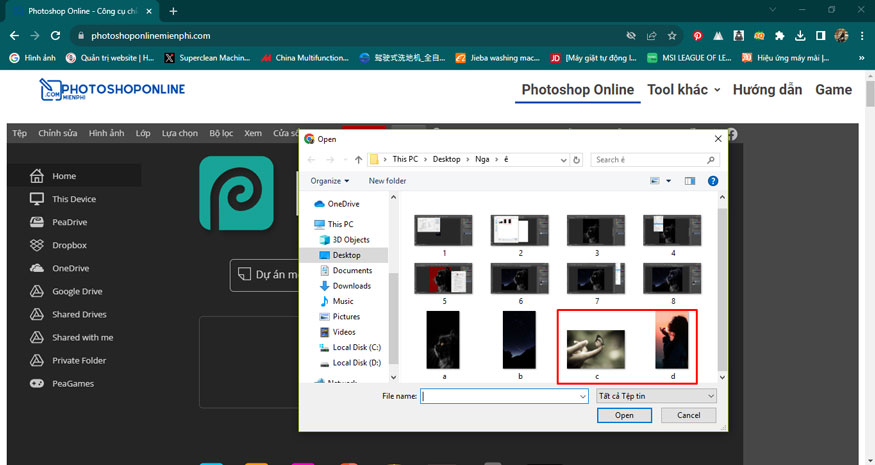Open a new browser tab
Image resolution: width=875 pixels, height=465 pixels.
click(x=173, y=11)
